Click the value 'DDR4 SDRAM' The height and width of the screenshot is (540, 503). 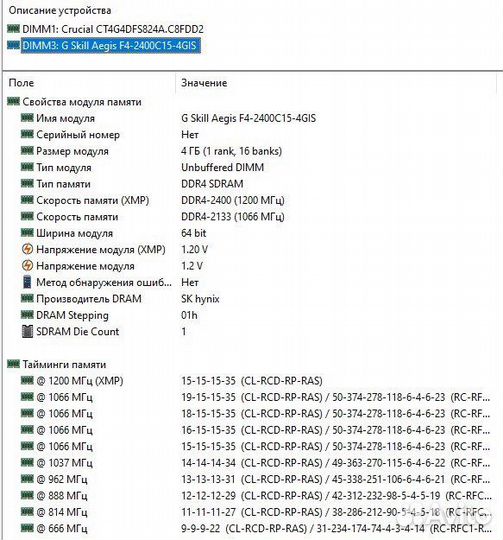point(212,184)
